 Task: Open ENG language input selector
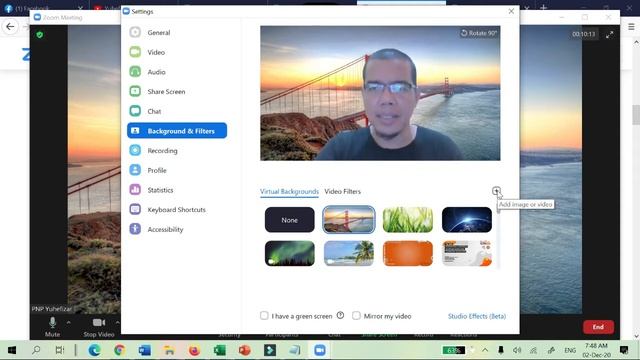click(570, 350)
